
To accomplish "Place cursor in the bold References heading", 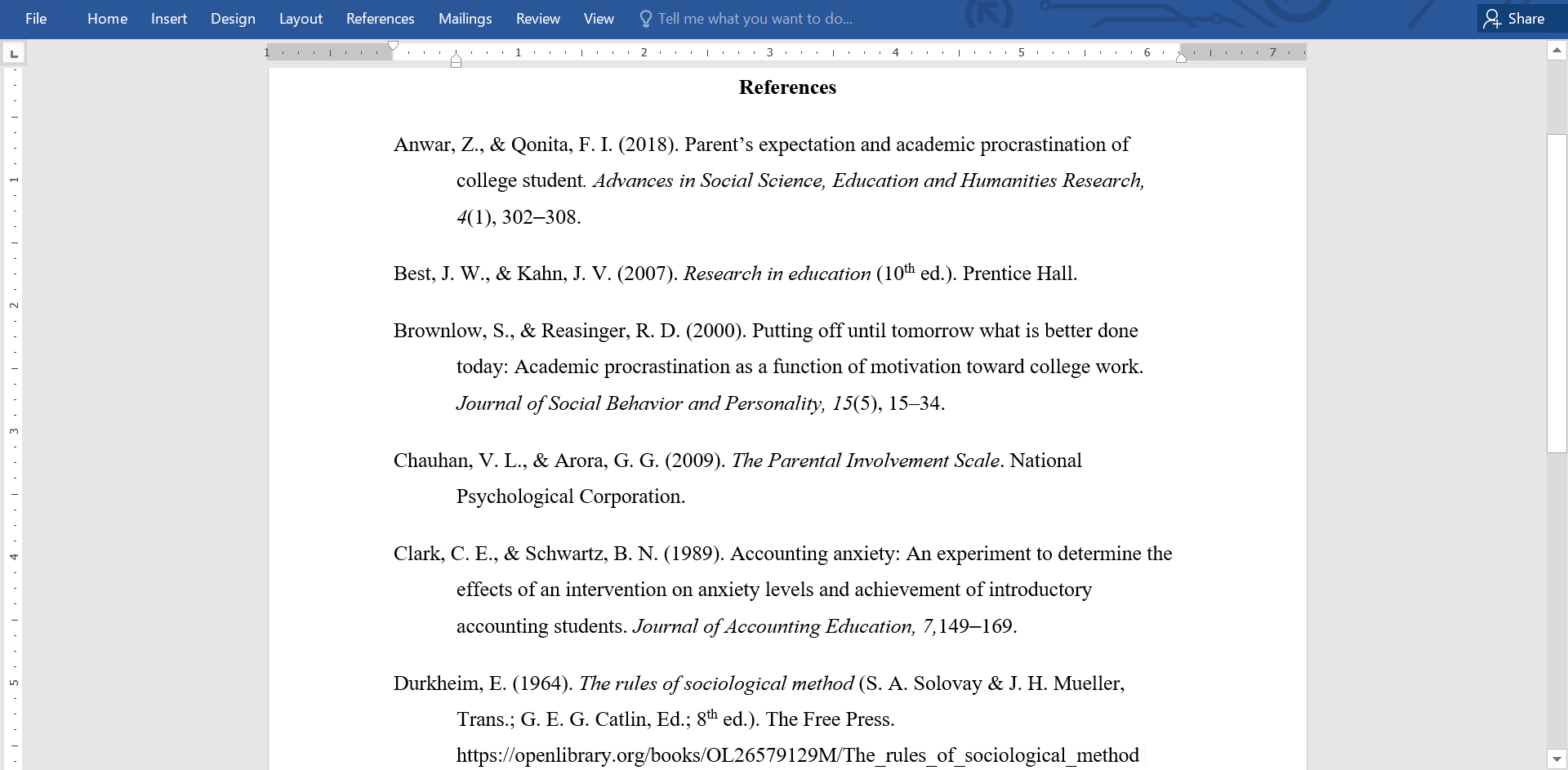I will (x=787, y=87).
